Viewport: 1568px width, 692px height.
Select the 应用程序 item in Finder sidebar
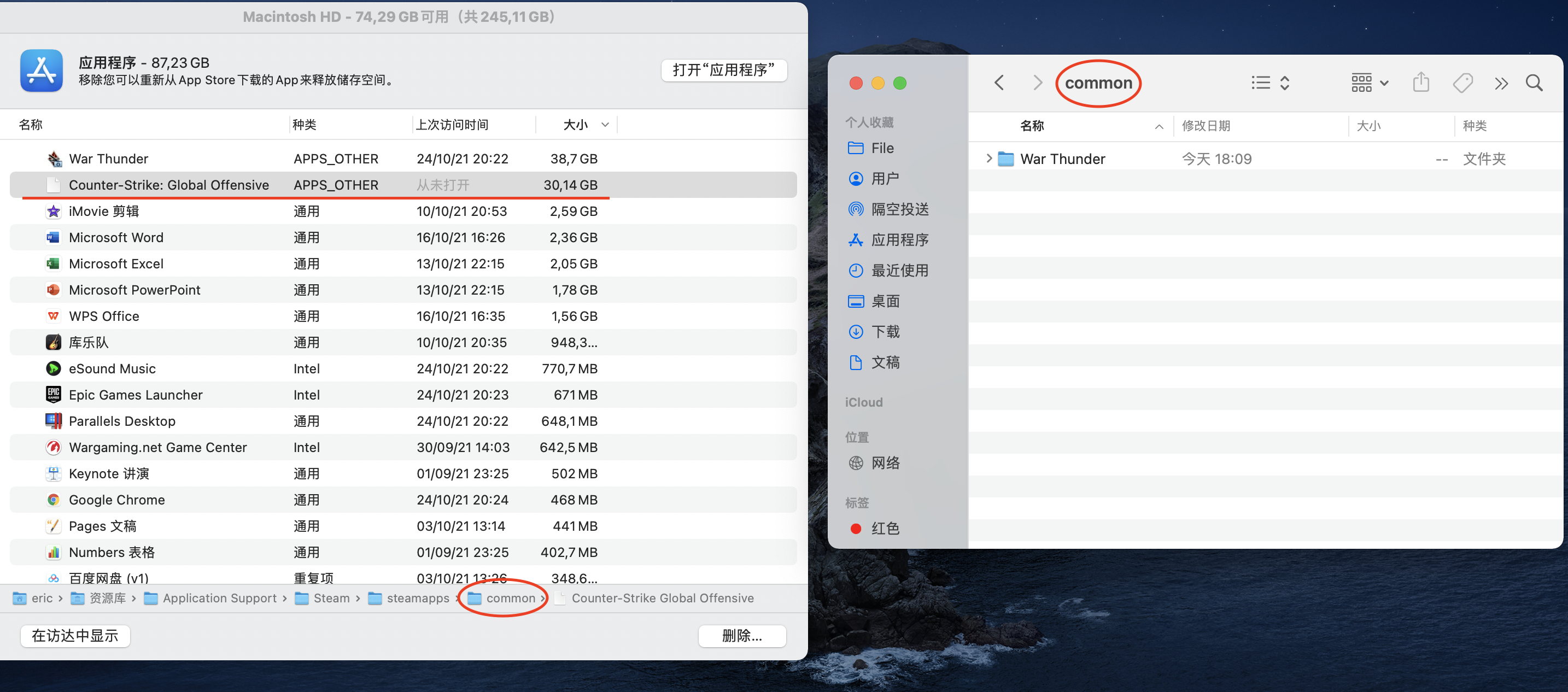899,240
